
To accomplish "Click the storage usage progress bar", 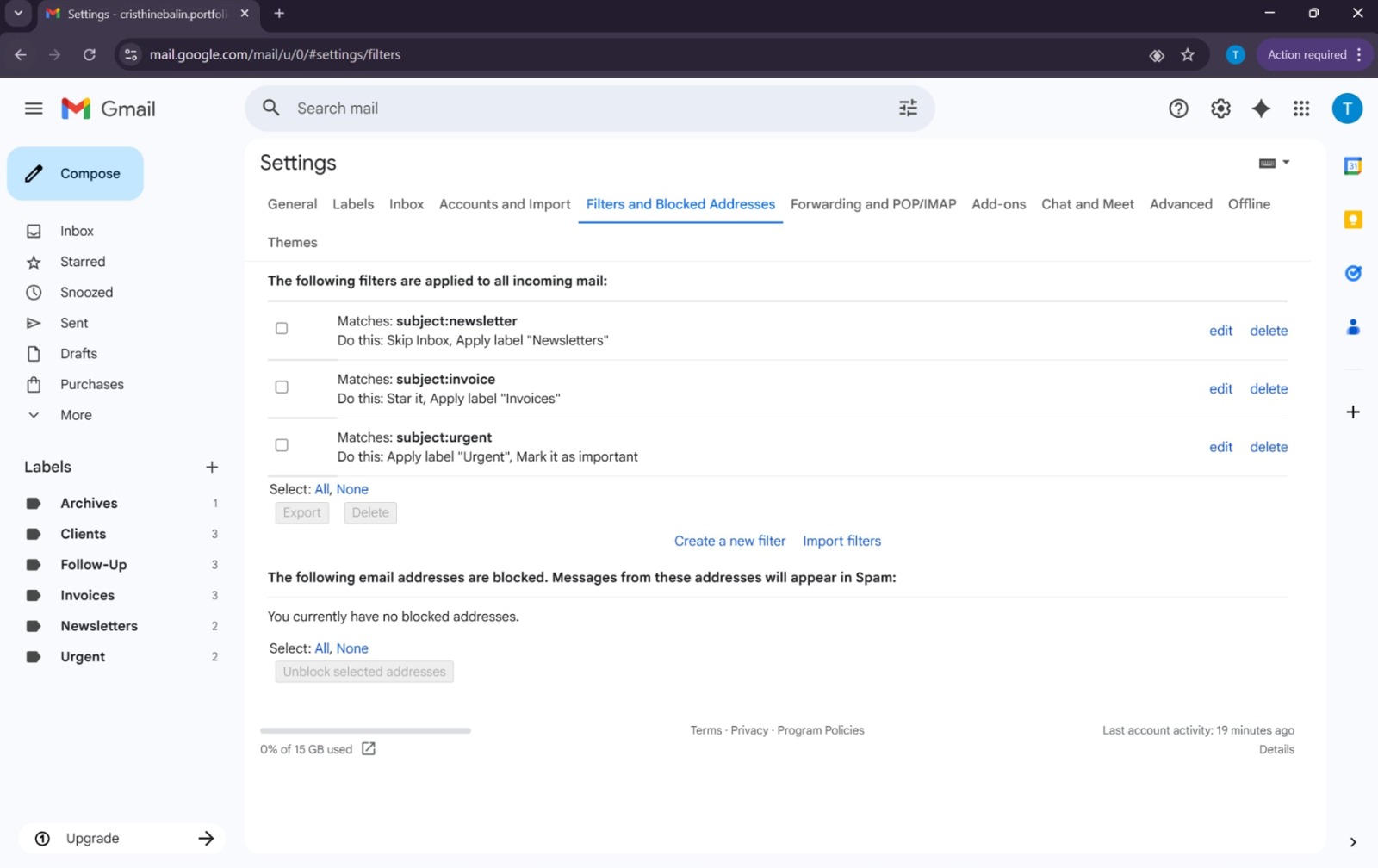I will pos(365,730).
